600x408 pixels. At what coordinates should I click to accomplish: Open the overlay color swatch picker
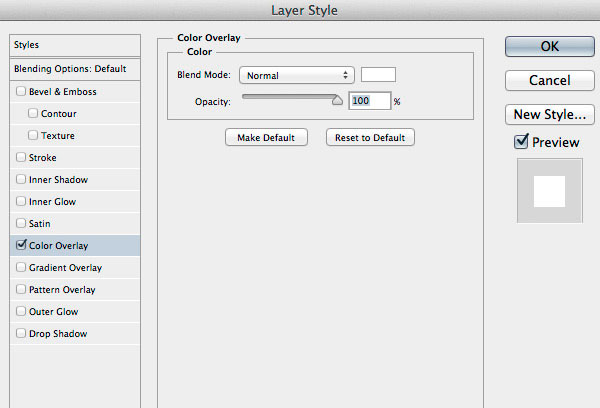(378, 75)
